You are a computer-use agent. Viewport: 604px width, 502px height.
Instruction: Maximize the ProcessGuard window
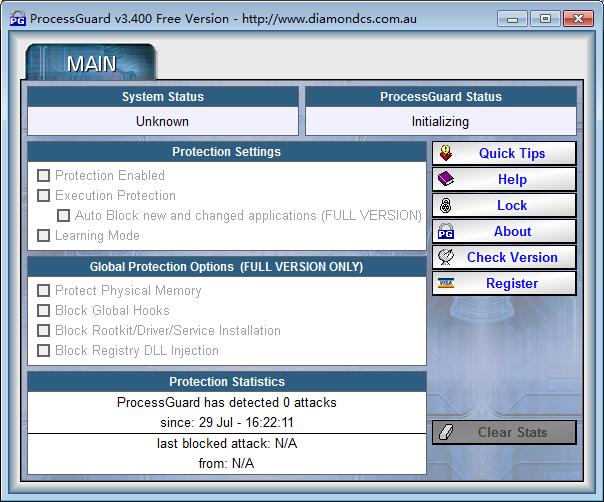pos(545,18)
